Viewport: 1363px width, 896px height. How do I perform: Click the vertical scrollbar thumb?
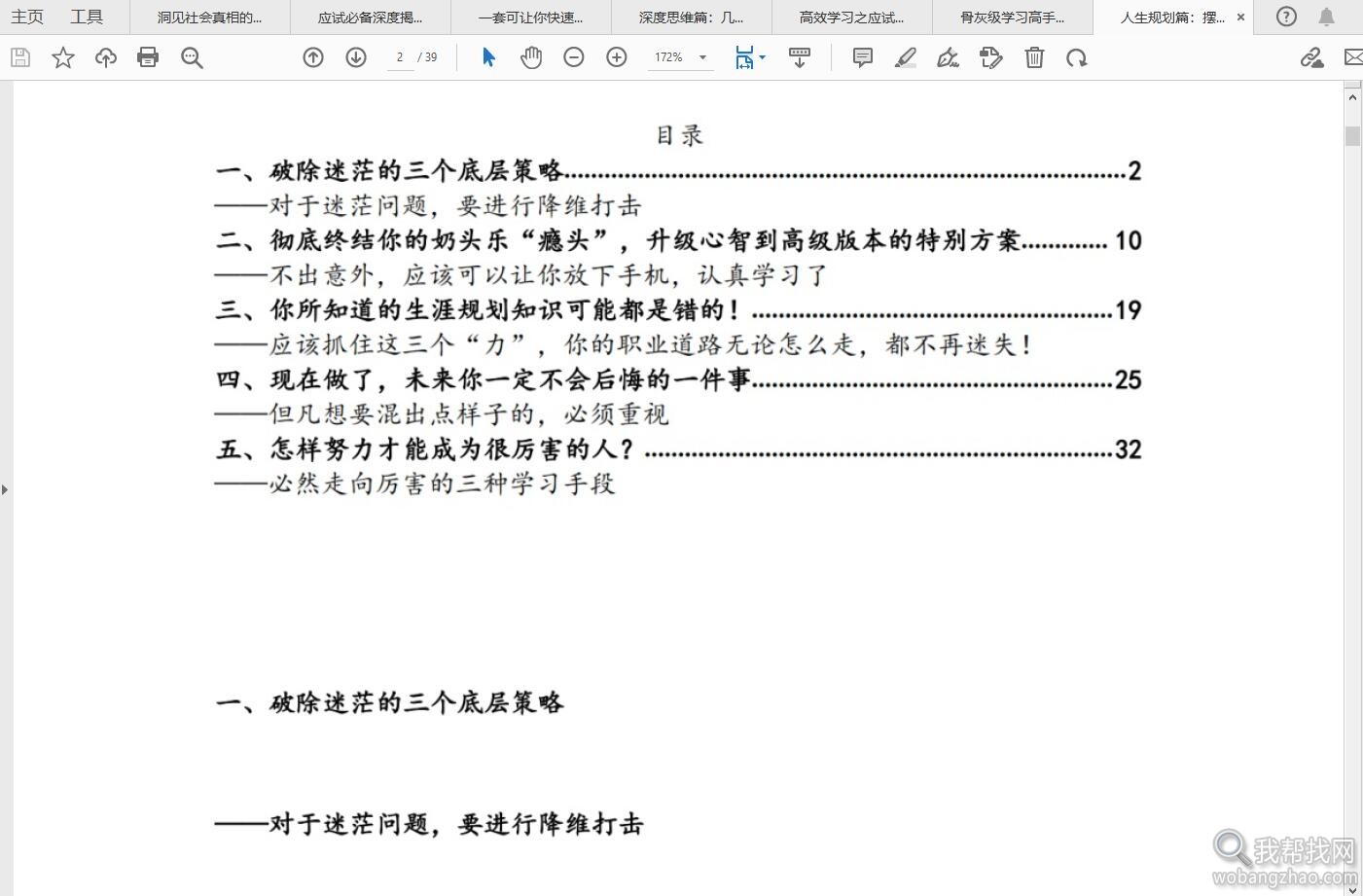coord(1352,135)
